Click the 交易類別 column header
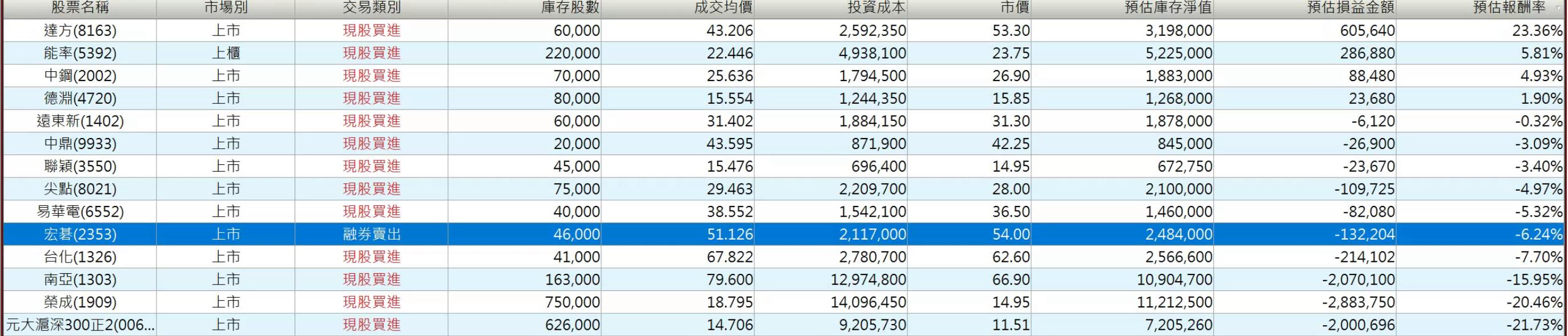 click(372, 8)
